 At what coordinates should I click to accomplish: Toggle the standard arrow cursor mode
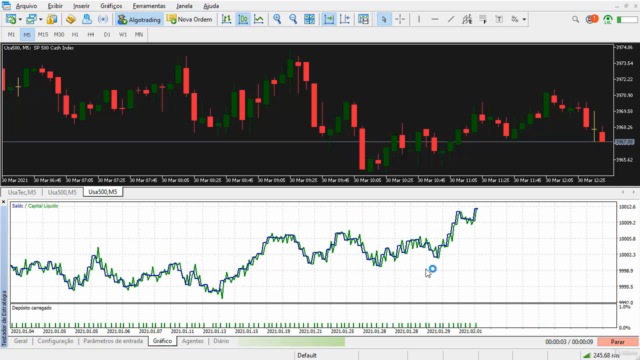coord(384,19)
